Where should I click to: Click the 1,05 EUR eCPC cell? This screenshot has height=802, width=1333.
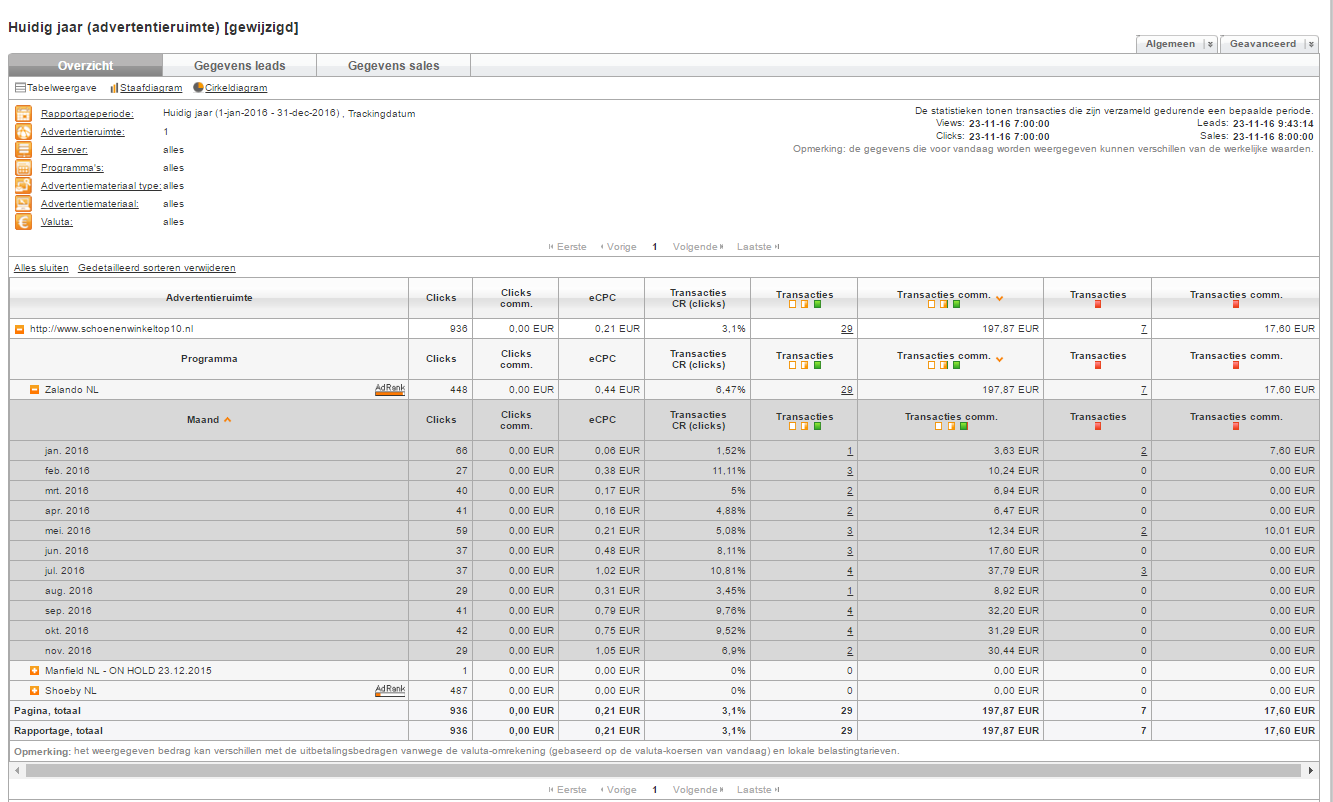point(618,651)
